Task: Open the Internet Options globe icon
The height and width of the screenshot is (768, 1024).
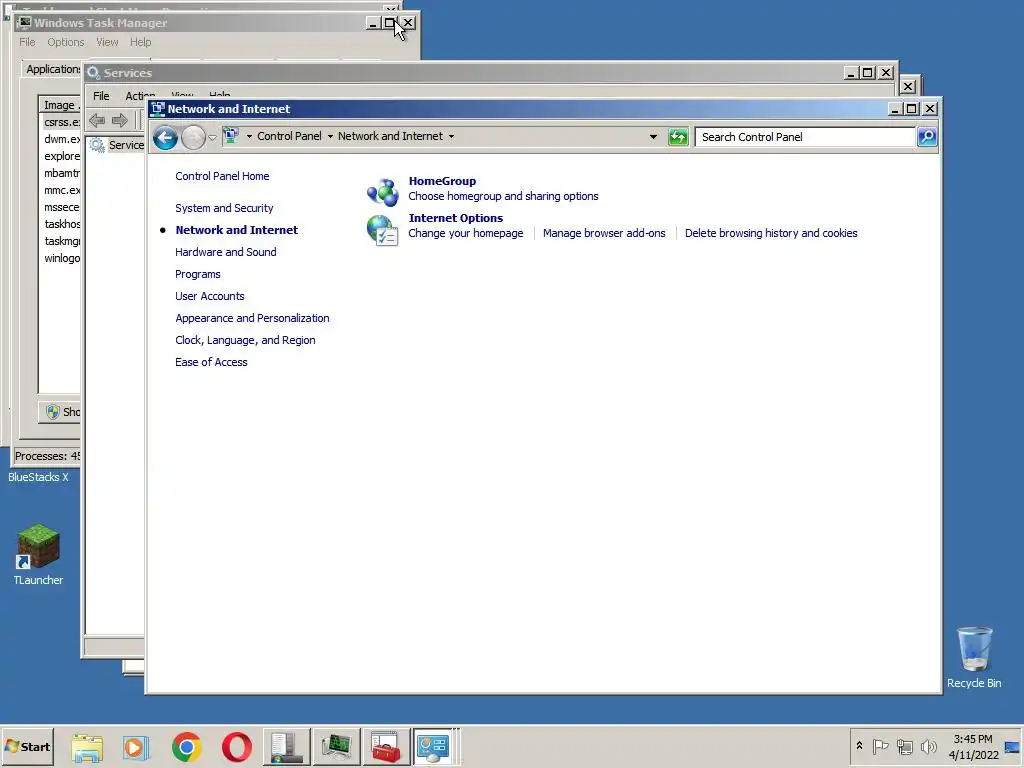Action: pos(383,230)
